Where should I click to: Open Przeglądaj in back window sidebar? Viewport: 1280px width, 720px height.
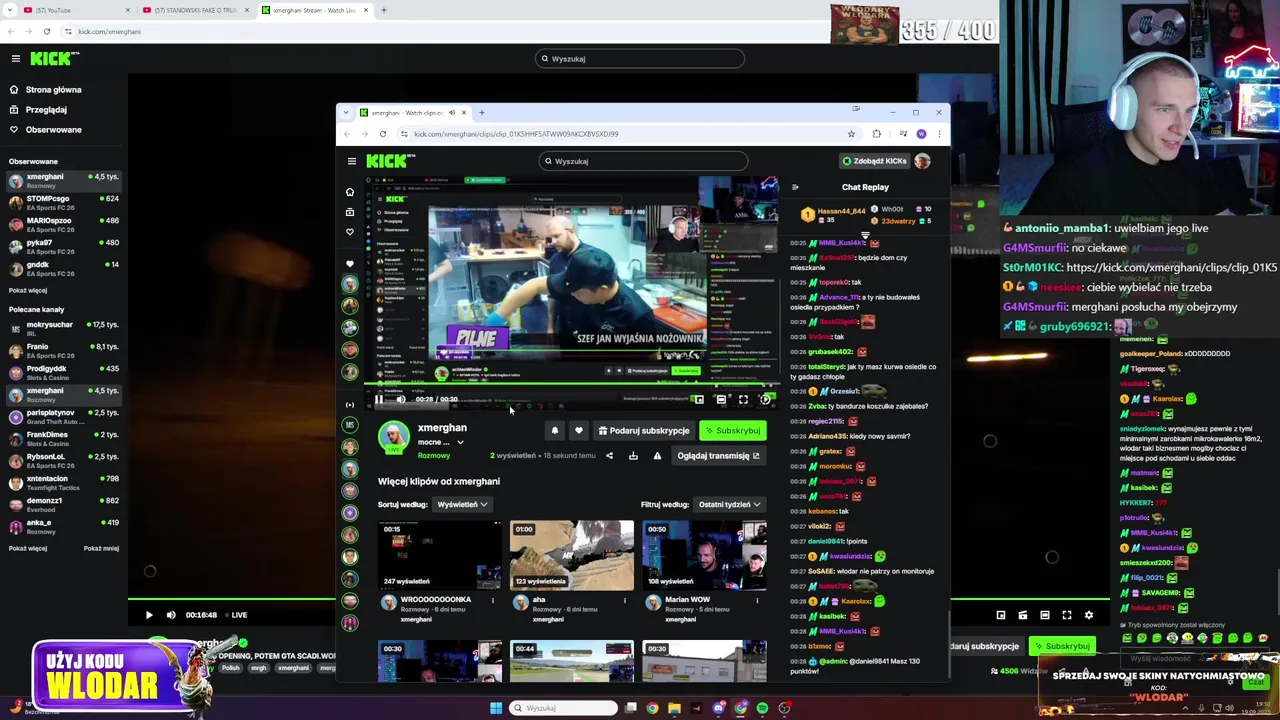(46, 110)
